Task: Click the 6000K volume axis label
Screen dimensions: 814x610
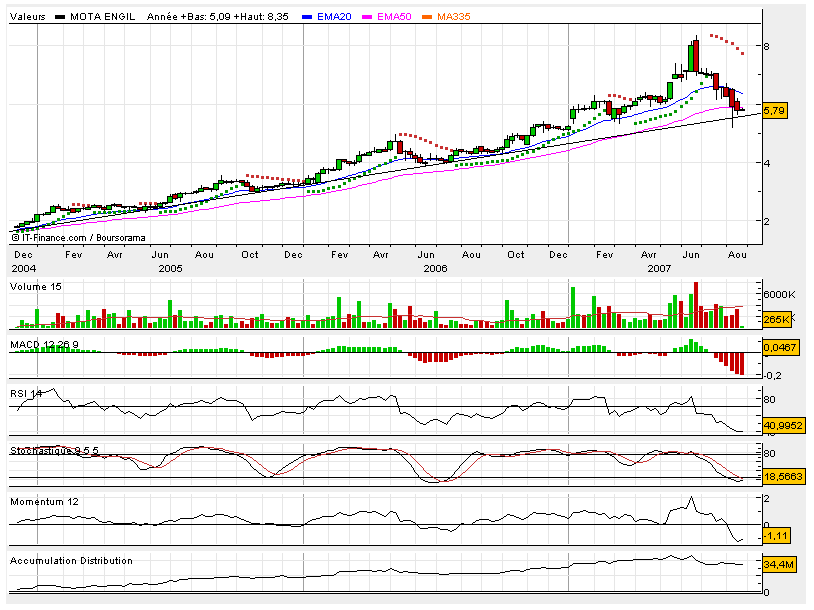Action: click(779, 294)
